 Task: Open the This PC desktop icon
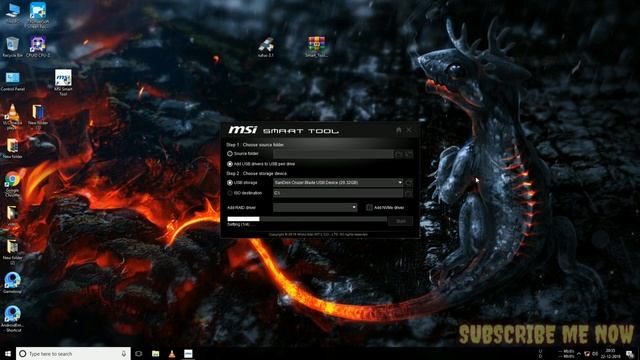(12, 13)
